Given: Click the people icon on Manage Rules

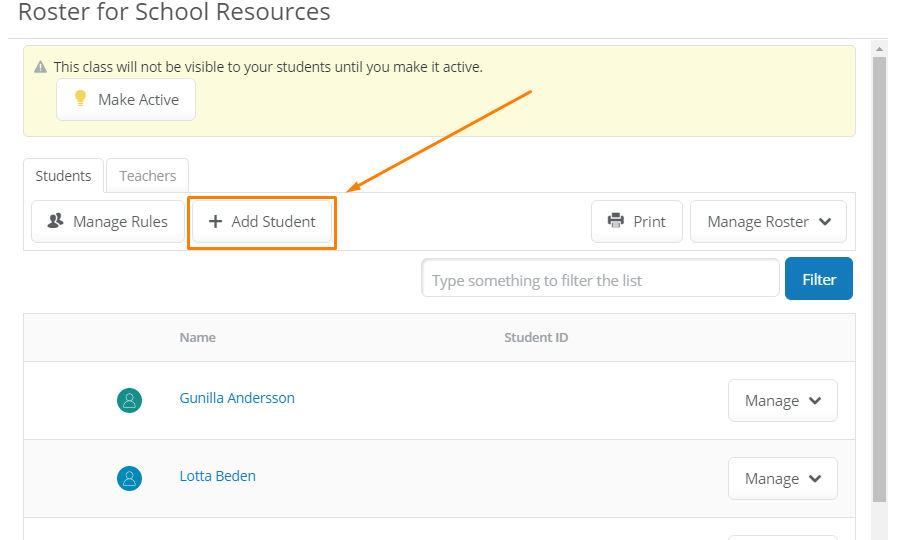Looking at the screenshot, I should pos(55,221).
